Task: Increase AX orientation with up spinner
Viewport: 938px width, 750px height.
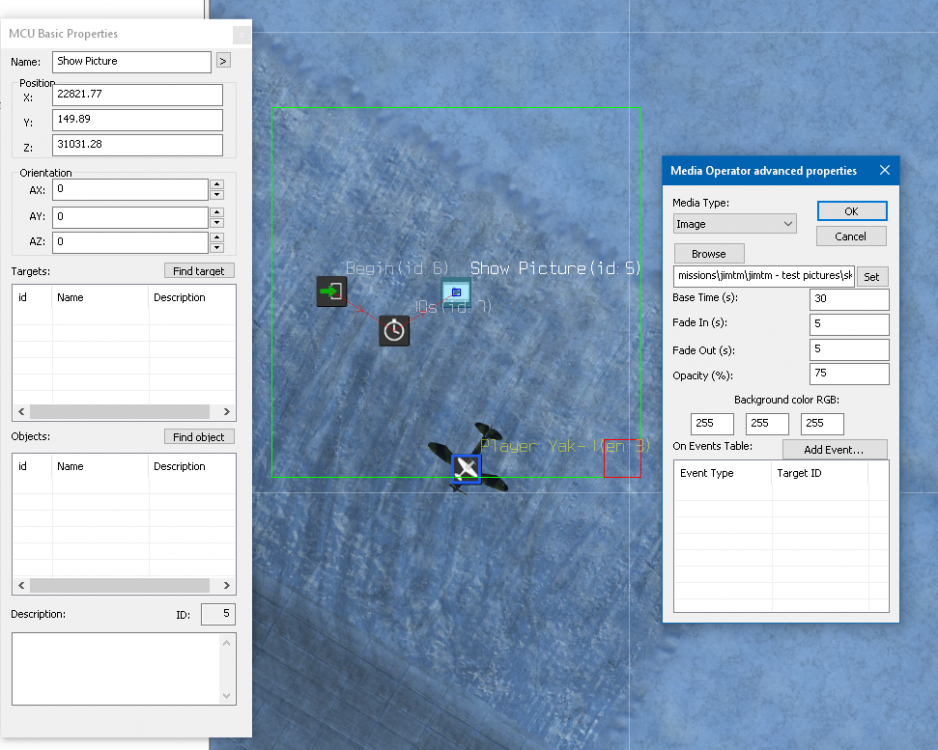Action: click(217, 185)
